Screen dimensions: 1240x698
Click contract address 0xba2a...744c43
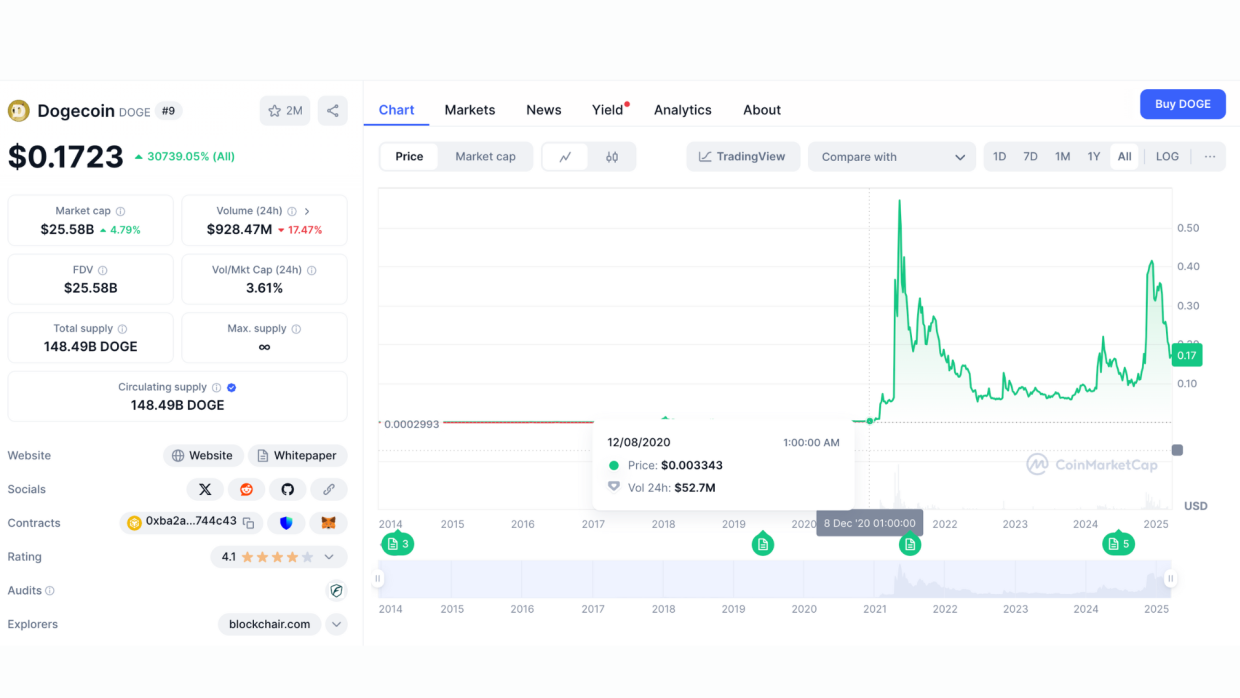coord(191,521)
